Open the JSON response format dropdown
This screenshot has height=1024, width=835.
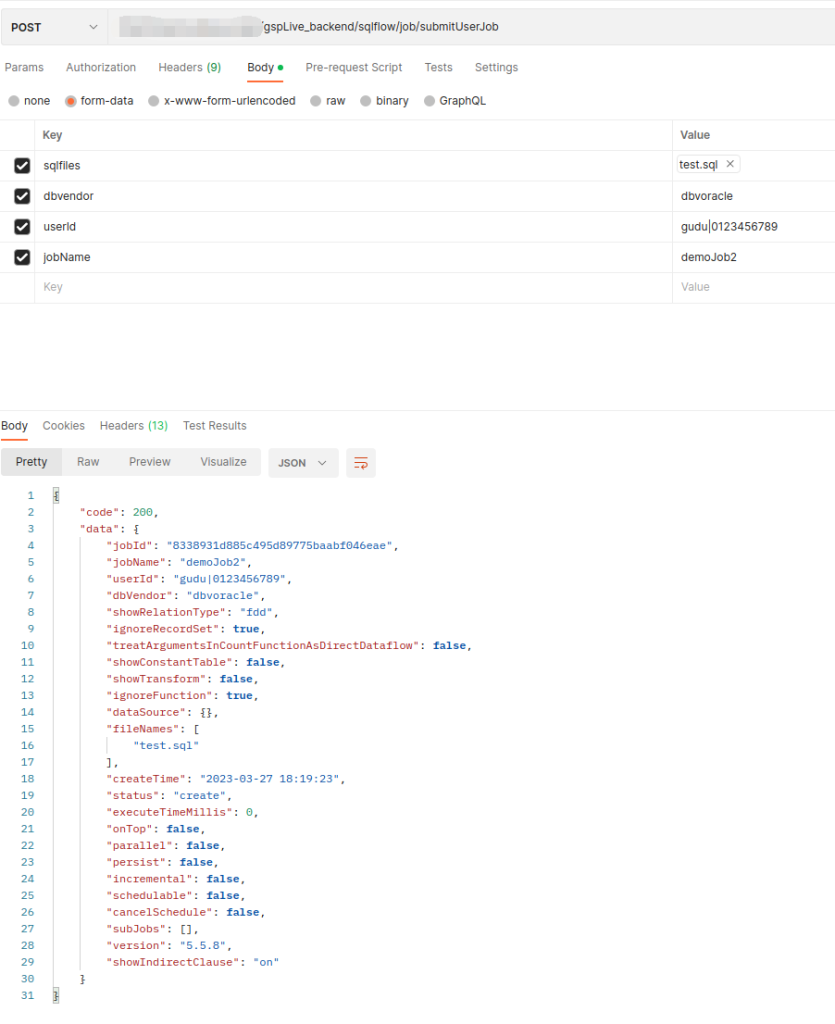302,463
